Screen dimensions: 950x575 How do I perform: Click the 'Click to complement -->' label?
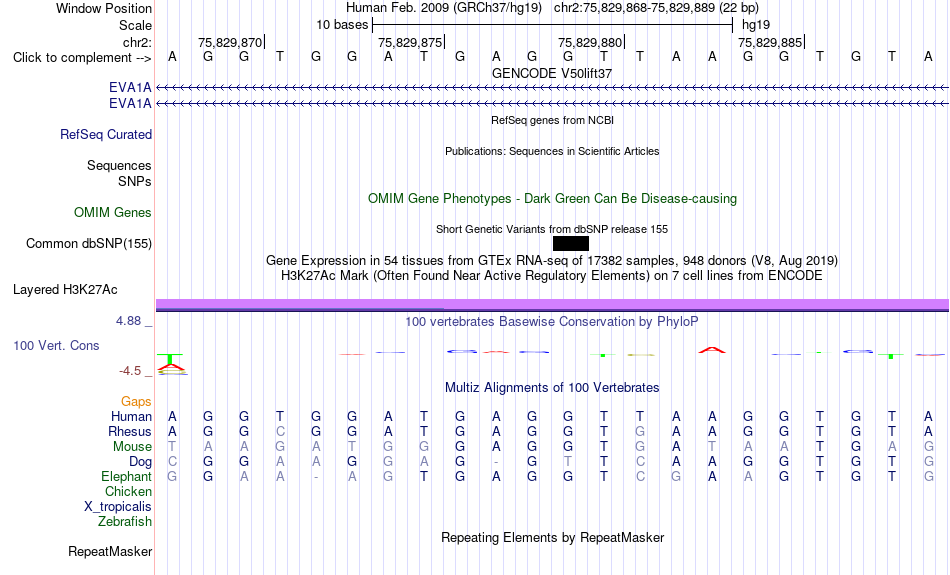tap(82, 58)
